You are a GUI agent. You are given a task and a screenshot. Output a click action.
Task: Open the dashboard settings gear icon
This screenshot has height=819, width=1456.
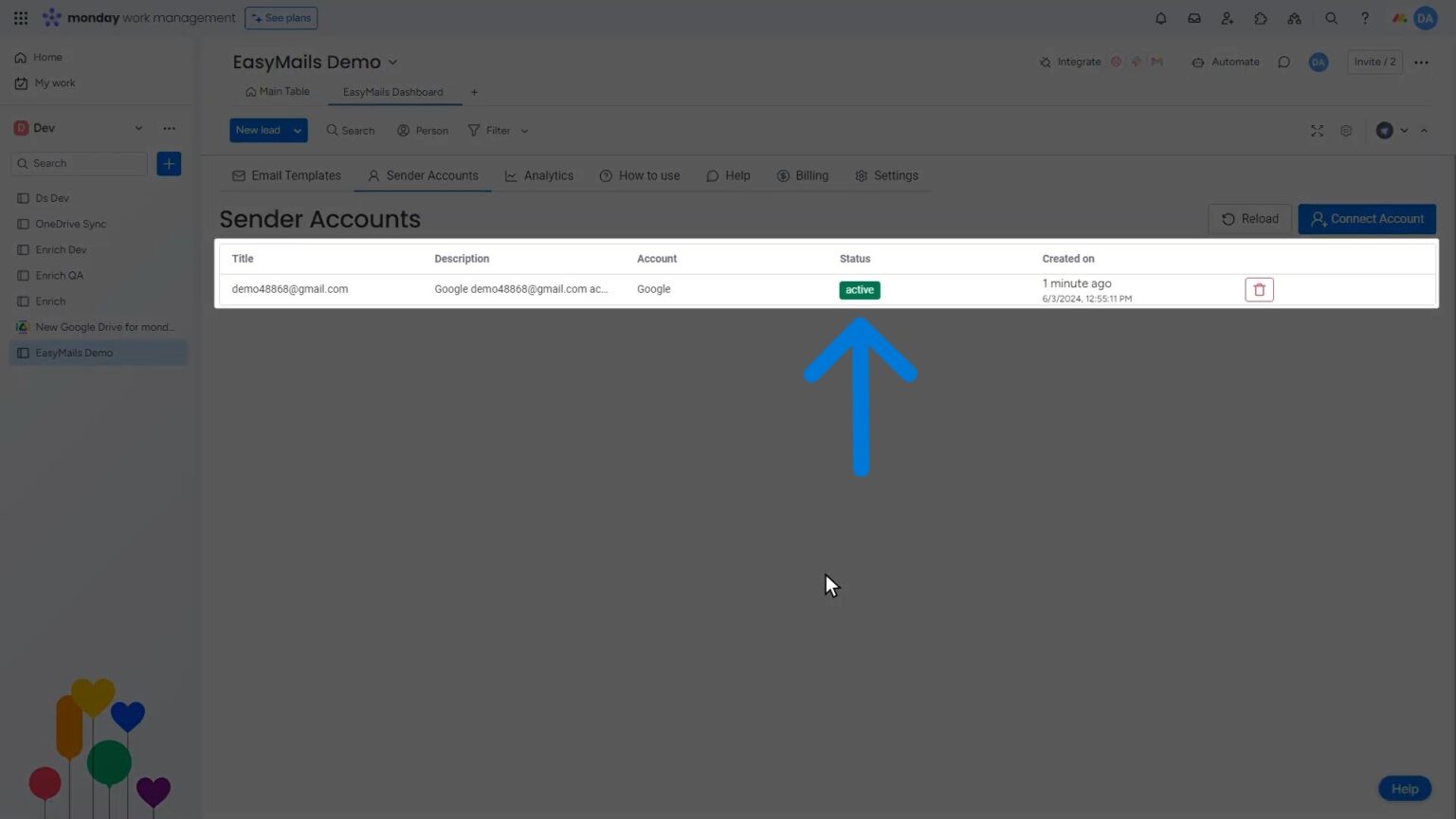pyautogui.click(x=1346, y=131)
